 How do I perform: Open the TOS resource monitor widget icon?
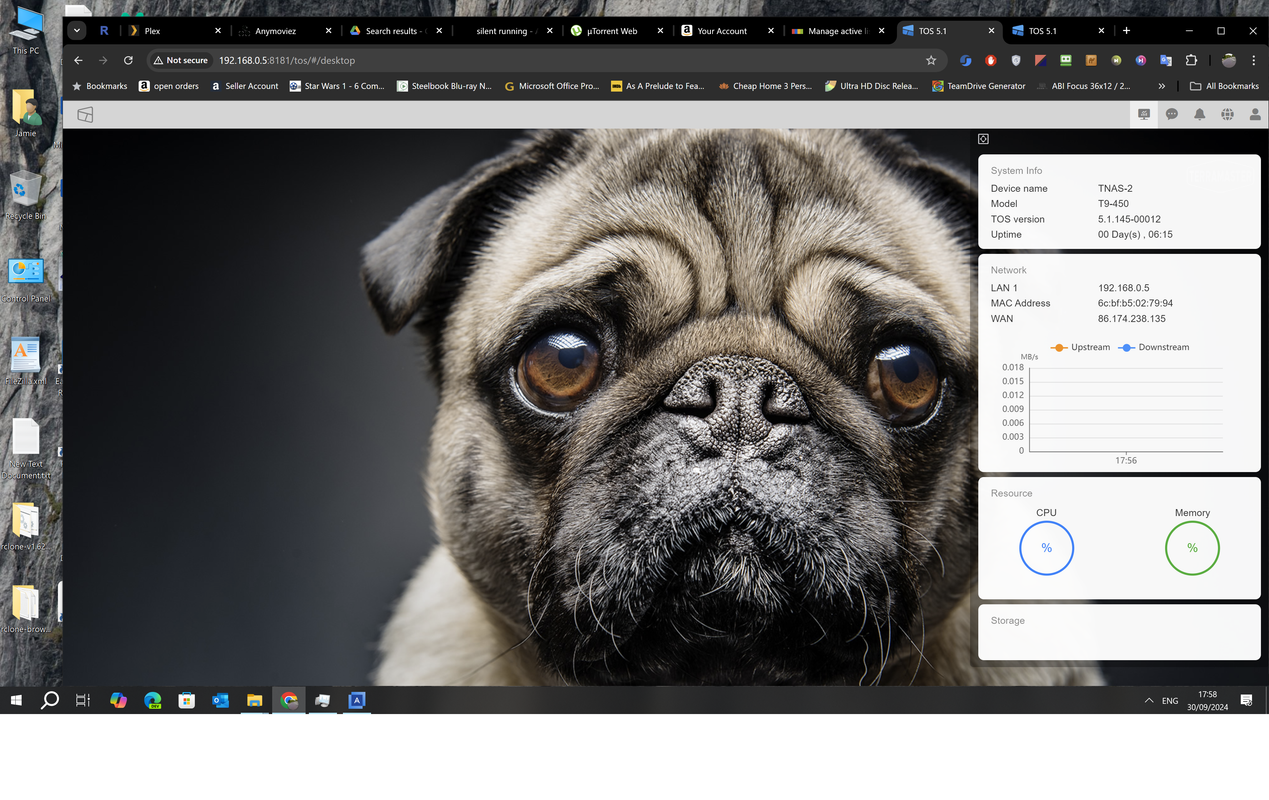[x=1144, y=114]
